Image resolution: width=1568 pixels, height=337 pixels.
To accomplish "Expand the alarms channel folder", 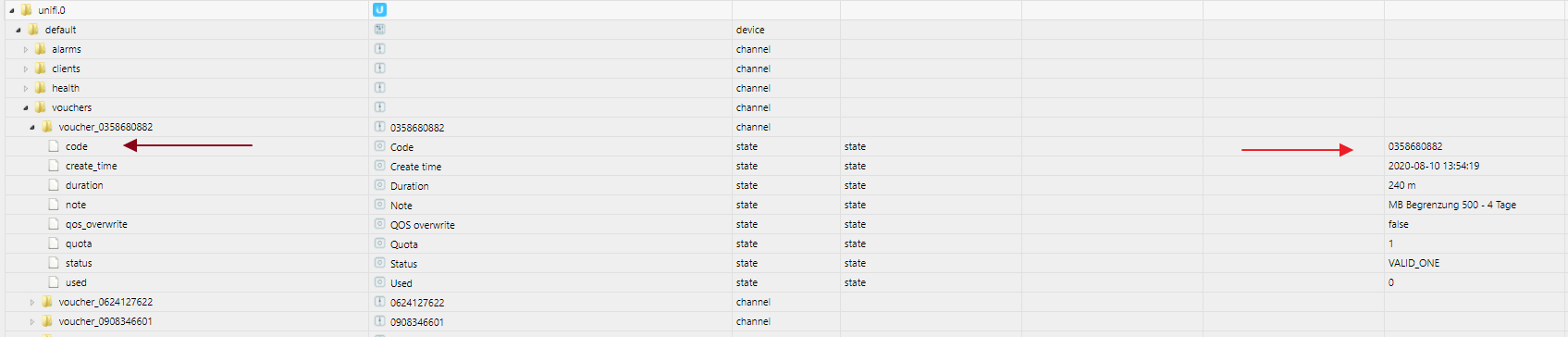I will tap(26, 49).
